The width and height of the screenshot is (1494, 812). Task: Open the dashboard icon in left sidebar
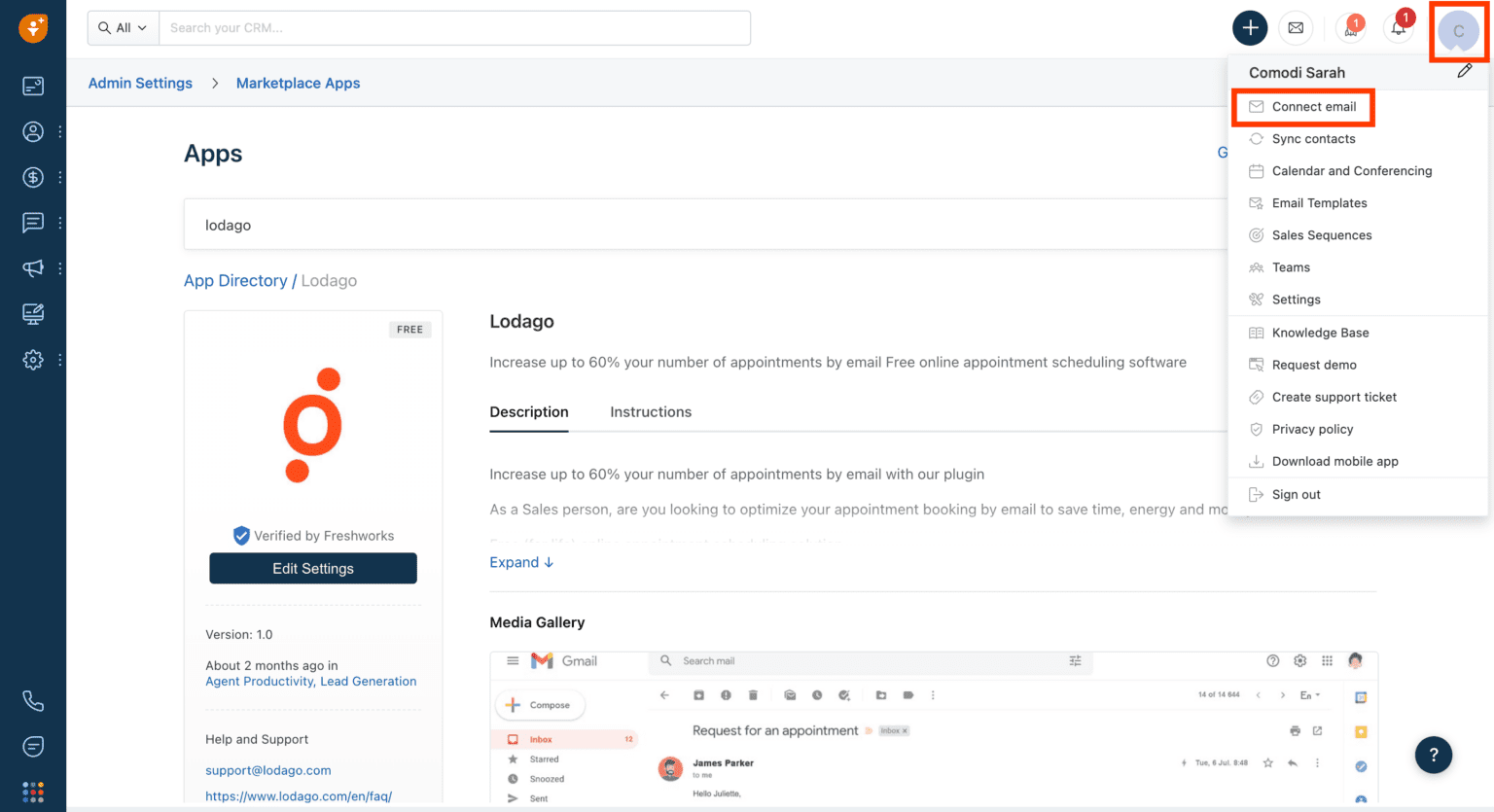[x=33, y=86]
